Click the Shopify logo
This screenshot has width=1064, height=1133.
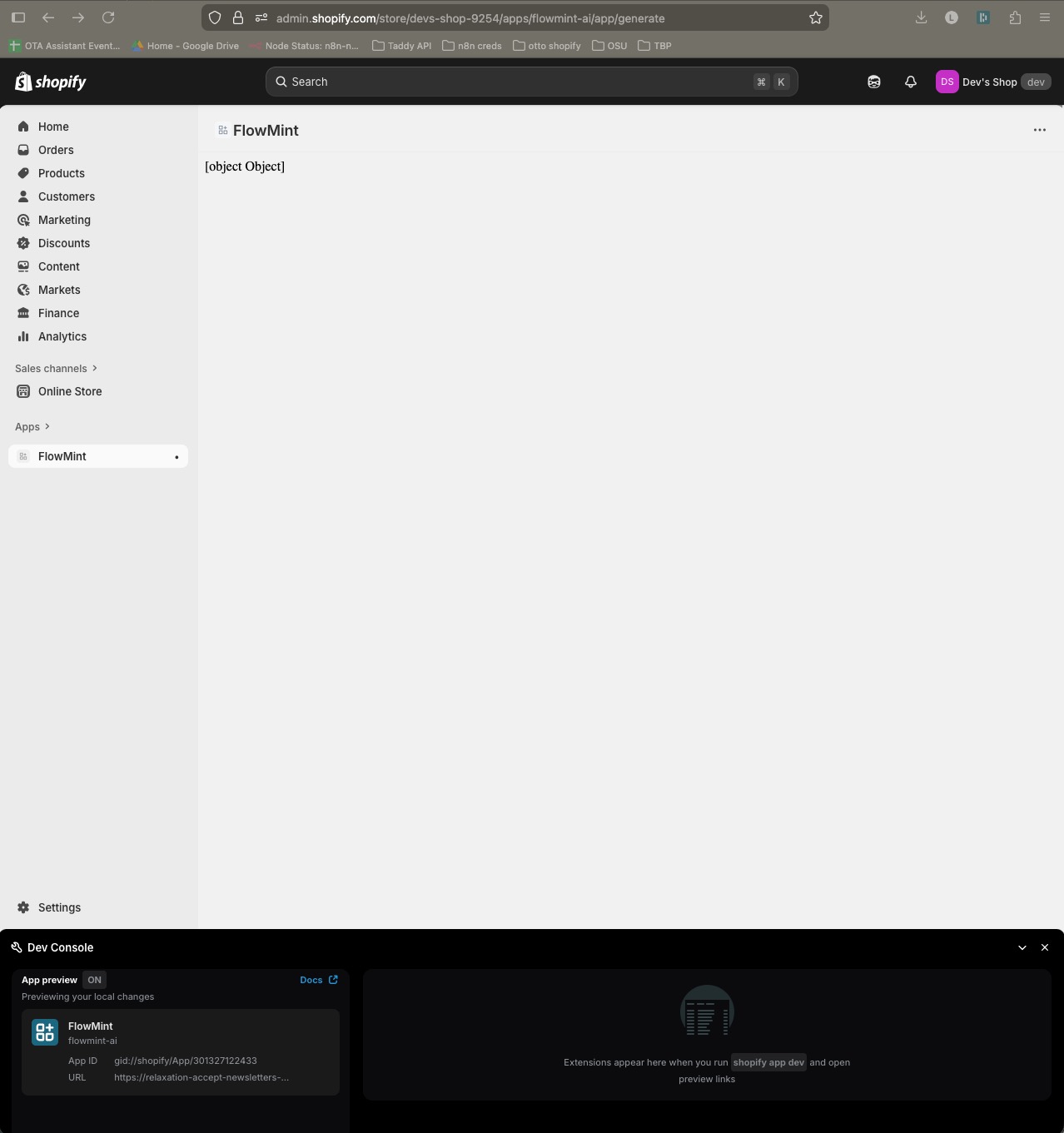pos(50,82)
